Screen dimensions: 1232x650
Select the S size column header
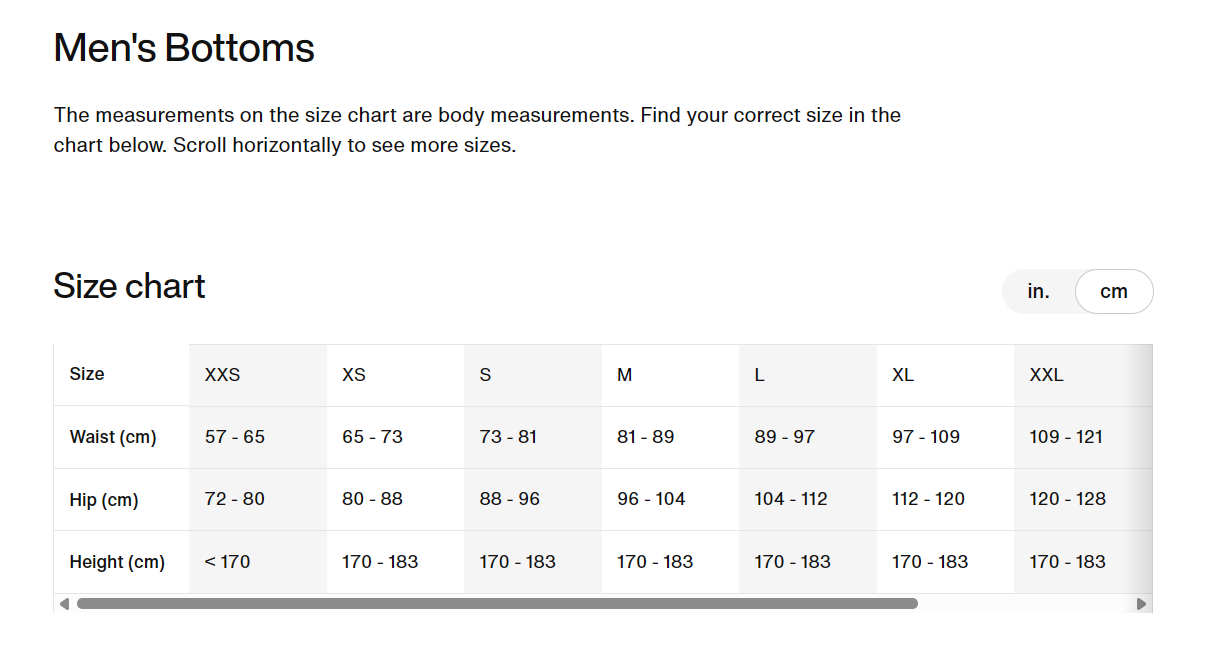485,374
